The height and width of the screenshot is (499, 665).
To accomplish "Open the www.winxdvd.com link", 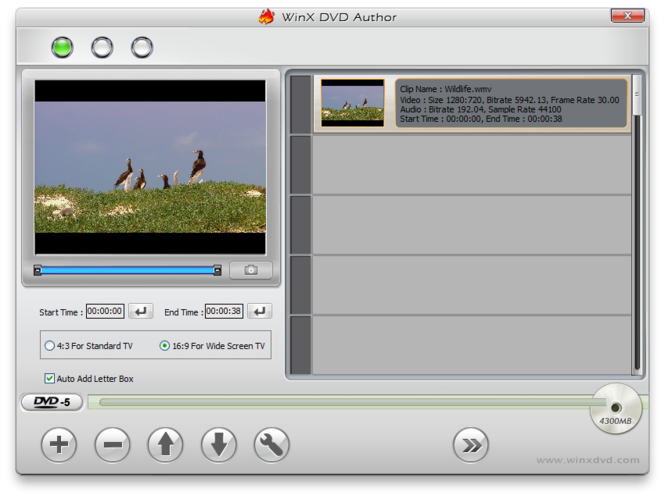I will point(588,460).
